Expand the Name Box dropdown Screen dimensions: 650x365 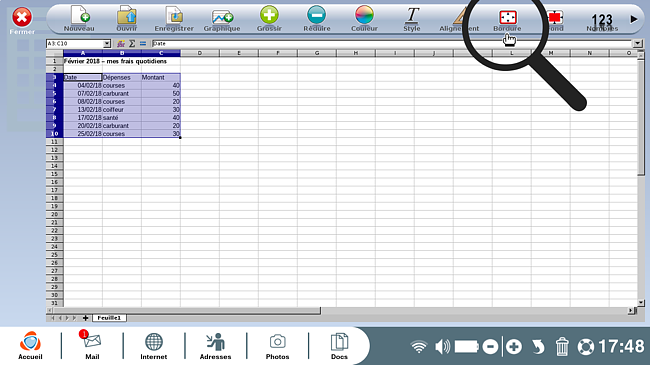107,44
